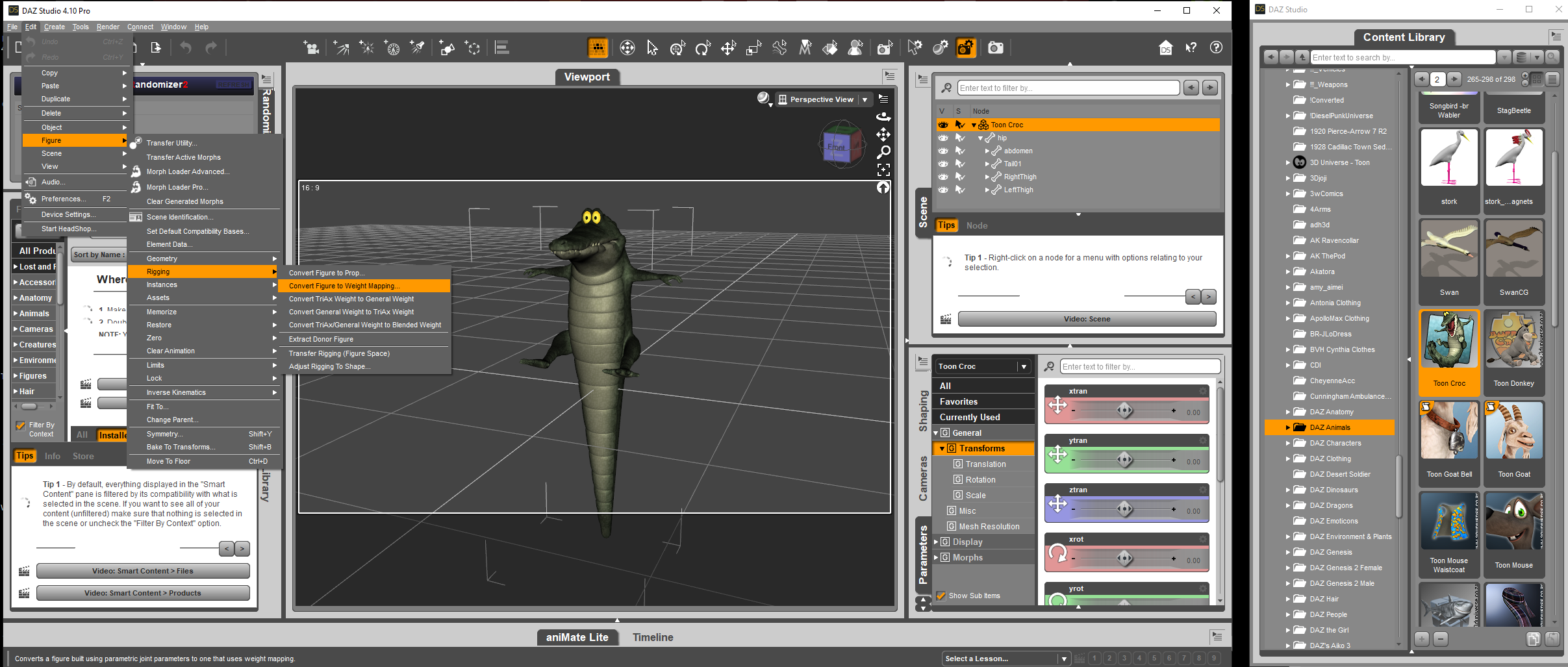Click the Render camera icon in toolbar

995,47
